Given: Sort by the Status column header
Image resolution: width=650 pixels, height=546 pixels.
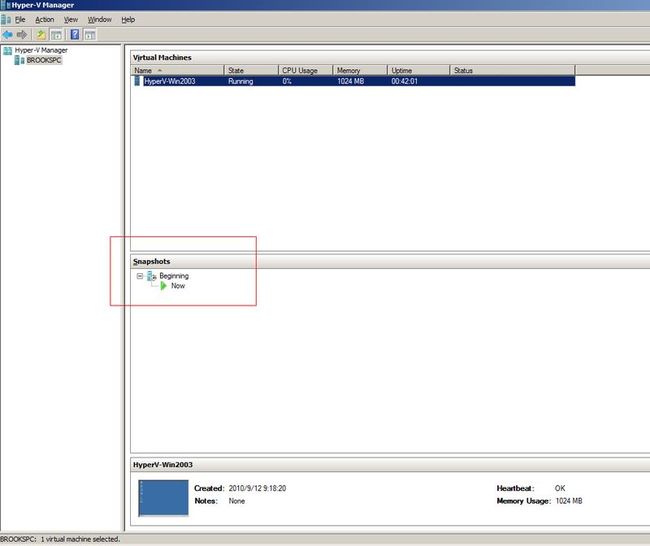Looking at the screenshot, I should [x=512, y=70].
